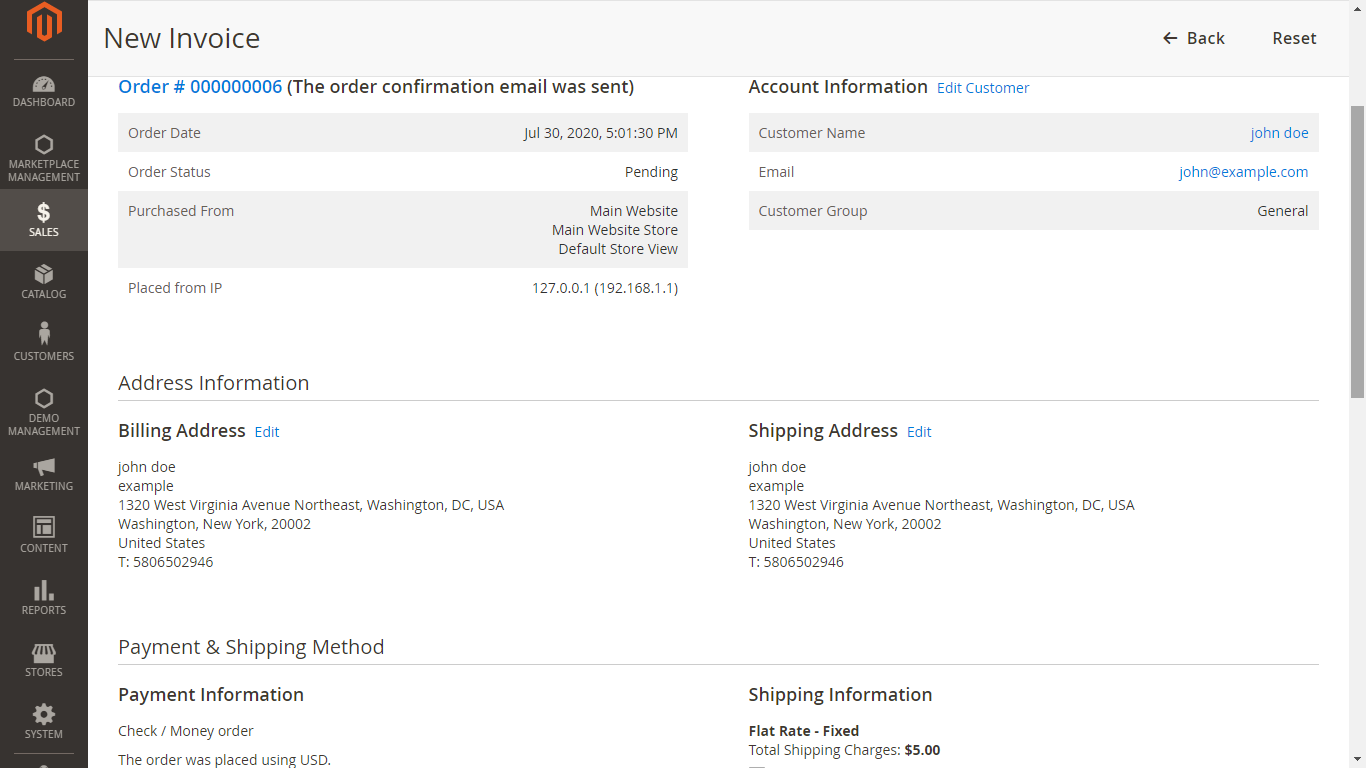Open the Reports bar-chart icon
Viewport: 1366px width, 768px height.
point(44,590)
